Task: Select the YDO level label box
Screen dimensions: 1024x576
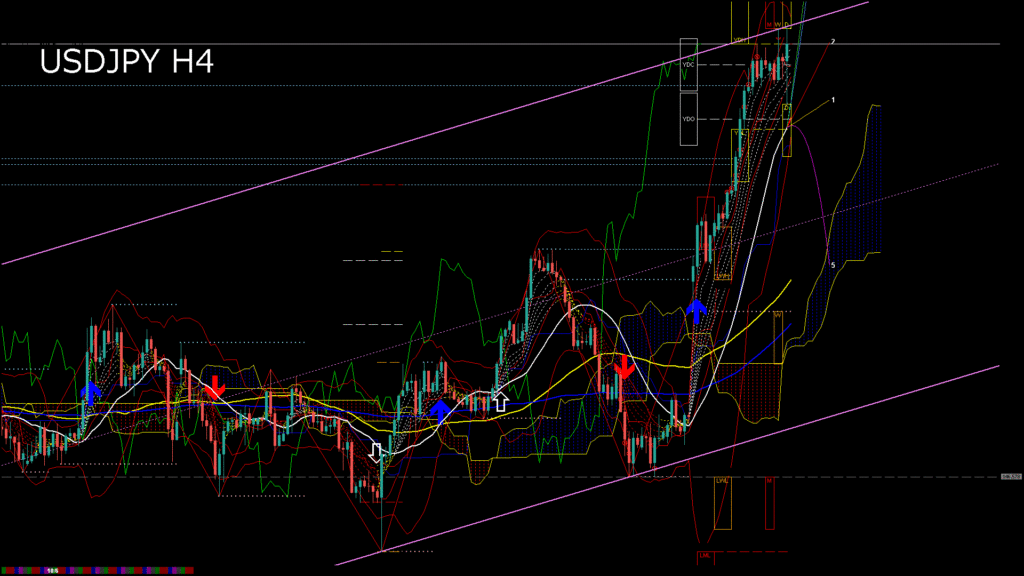Action: click(688, 119)
